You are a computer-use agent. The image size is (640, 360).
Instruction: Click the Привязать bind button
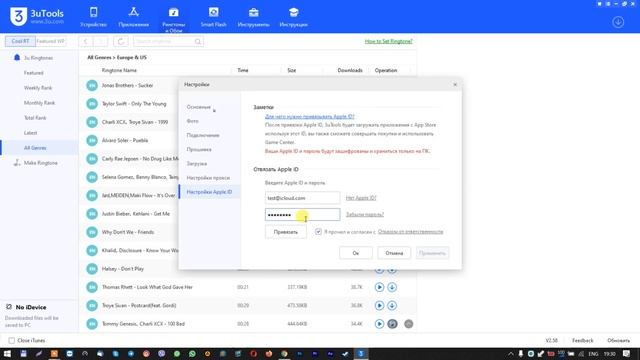[x=286, y=232]
